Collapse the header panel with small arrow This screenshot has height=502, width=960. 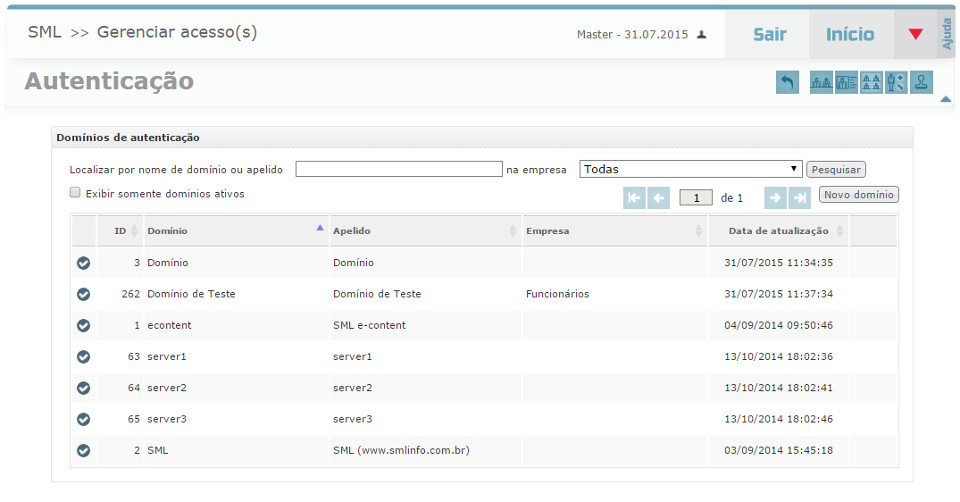(945, 99)
